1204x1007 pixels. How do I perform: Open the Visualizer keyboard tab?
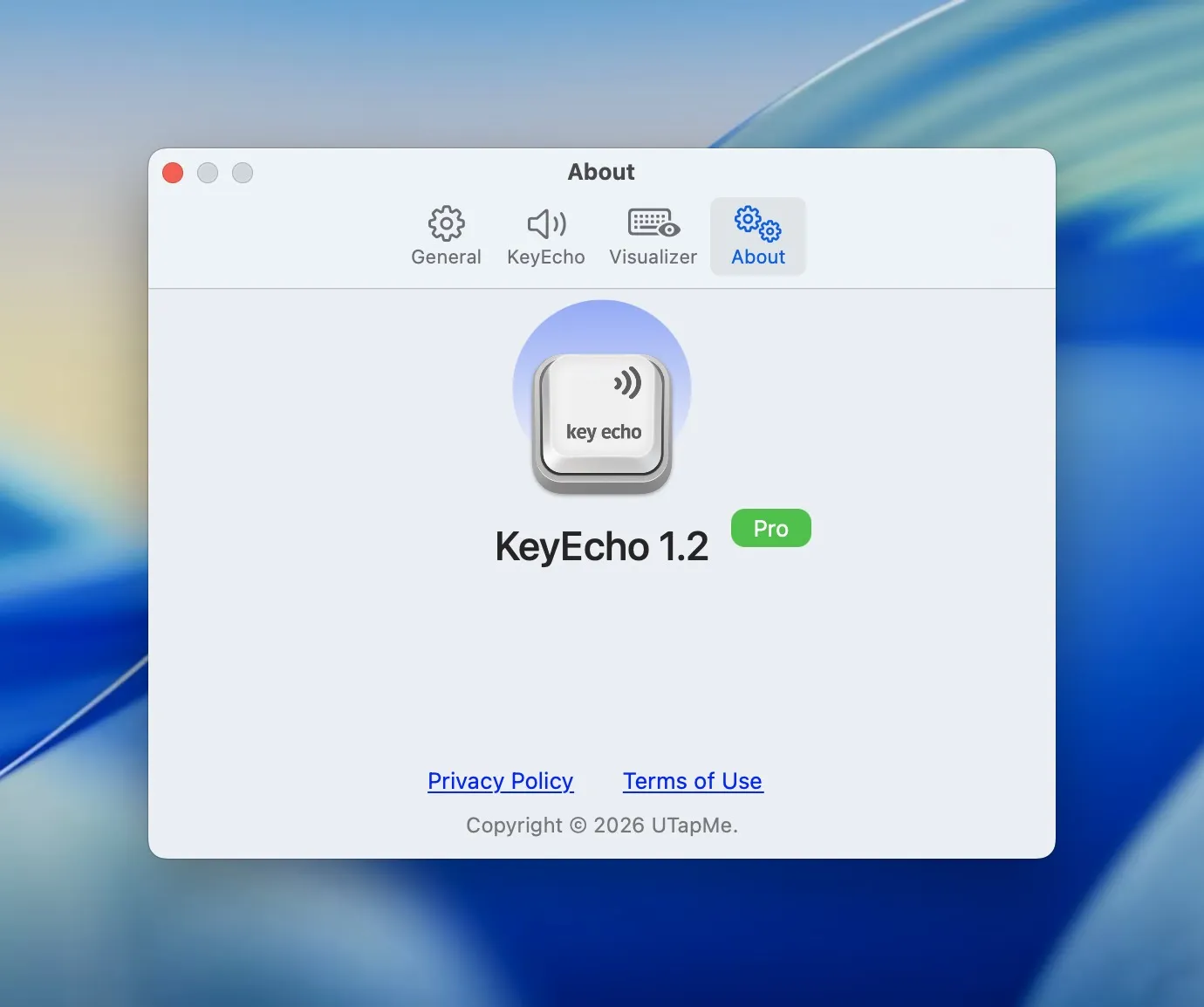point(653,236)
